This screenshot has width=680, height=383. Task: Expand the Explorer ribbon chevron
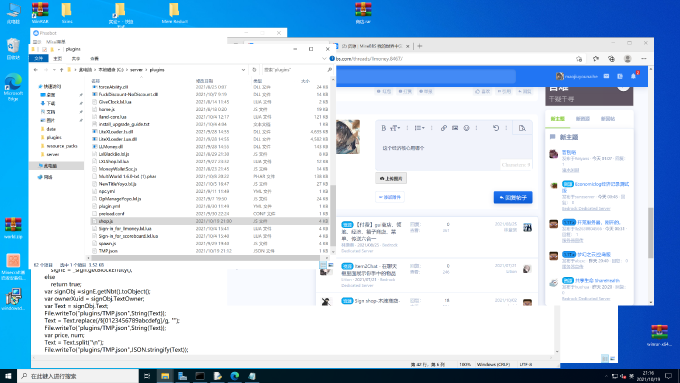pos(324,58)
